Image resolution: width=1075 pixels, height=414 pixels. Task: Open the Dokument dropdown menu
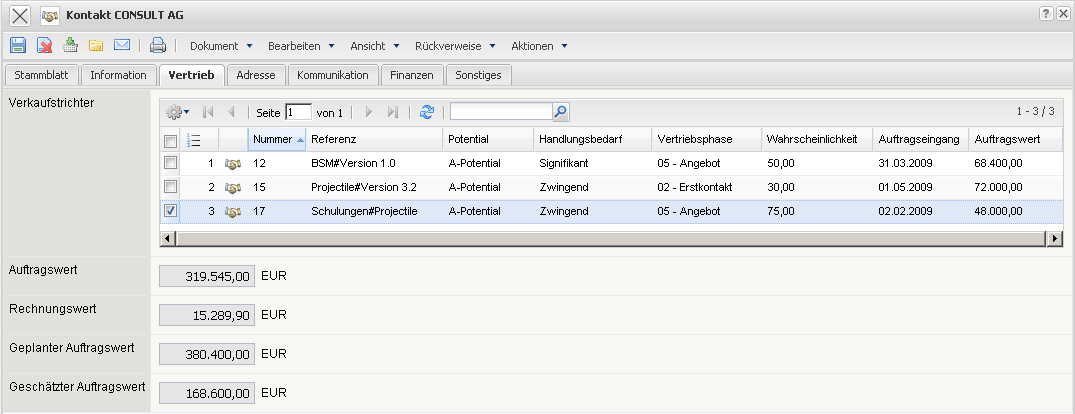221,46
